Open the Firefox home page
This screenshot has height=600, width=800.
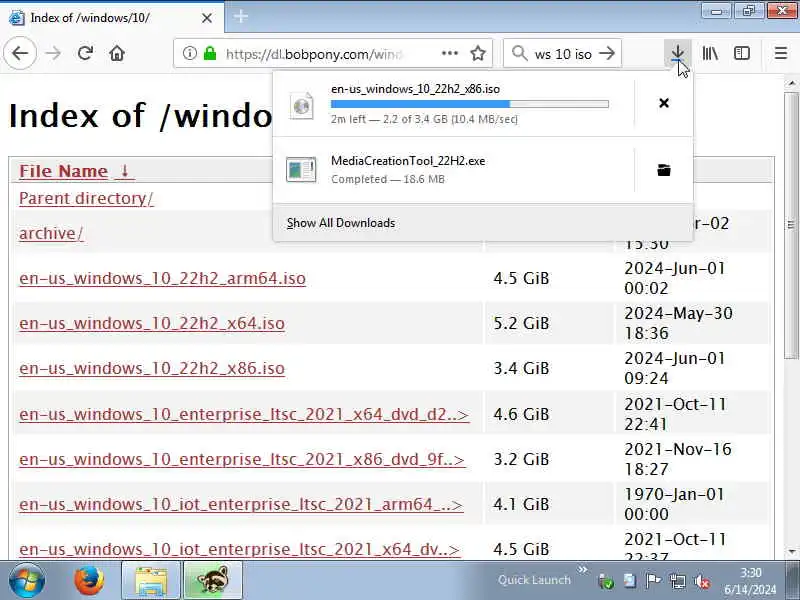pos(117,53)
